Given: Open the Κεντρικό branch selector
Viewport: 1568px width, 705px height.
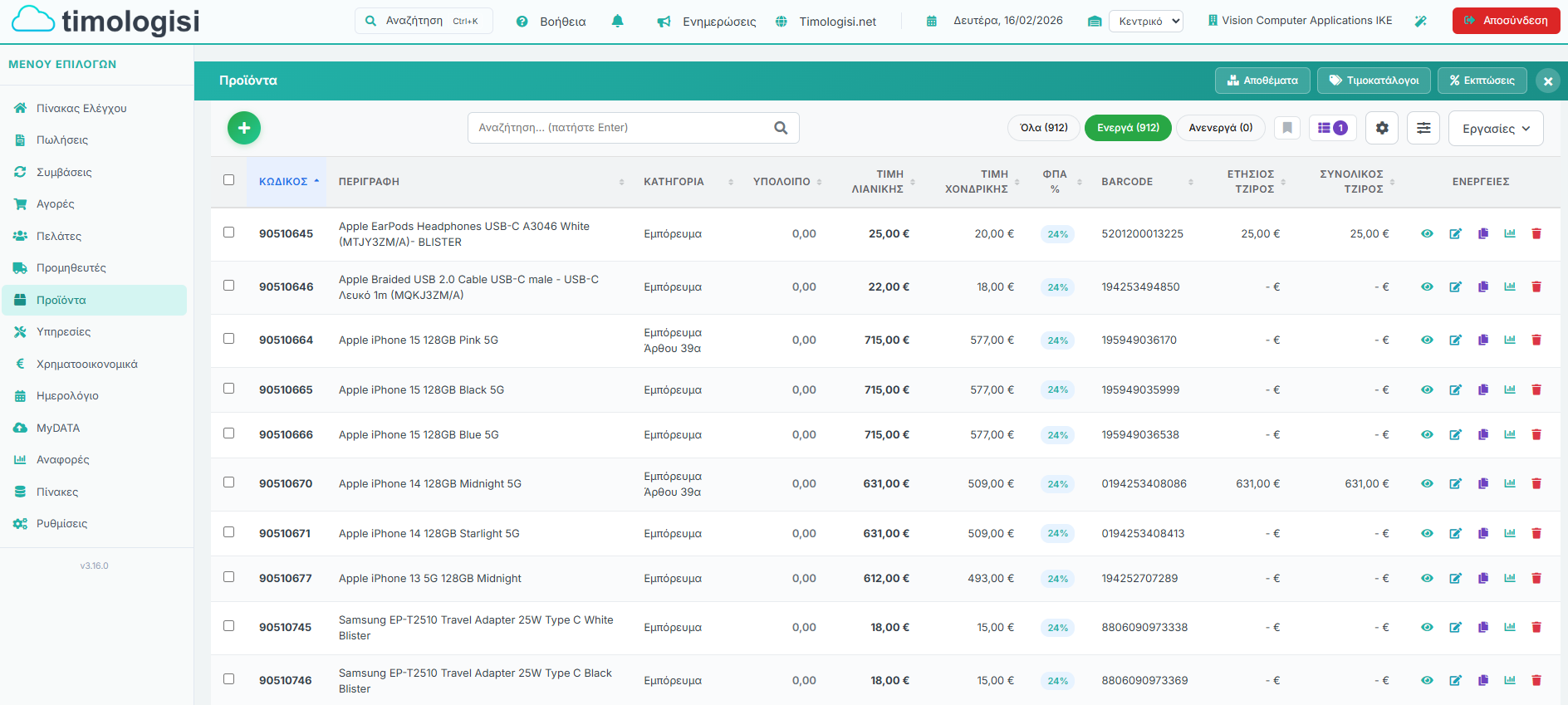Looking at the screenshot, I should pyautogui.click(x=1145, y=22).
